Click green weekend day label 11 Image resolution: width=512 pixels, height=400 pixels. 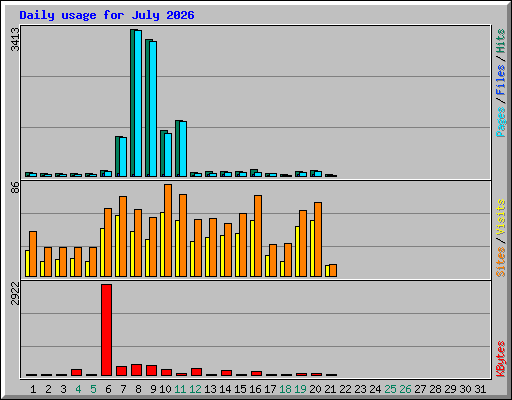(x=180, y=389)
